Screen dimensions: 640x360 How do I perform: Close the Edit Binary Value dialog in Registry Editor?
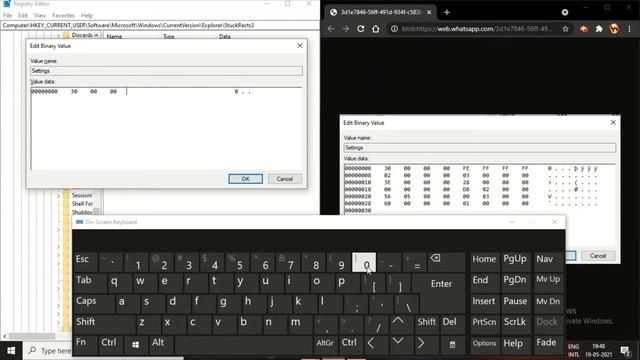point(300,46)
